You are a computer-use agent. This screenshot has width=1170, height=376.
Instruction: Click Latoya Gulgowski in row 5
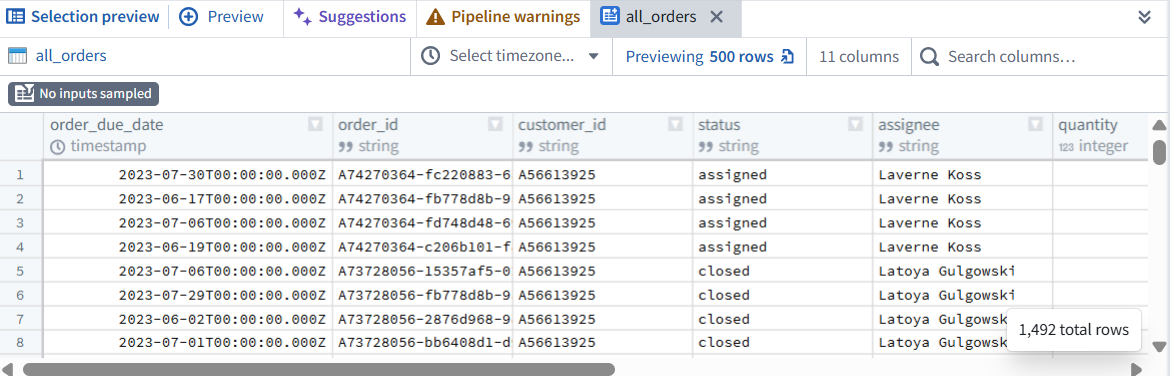coord(962,271)
